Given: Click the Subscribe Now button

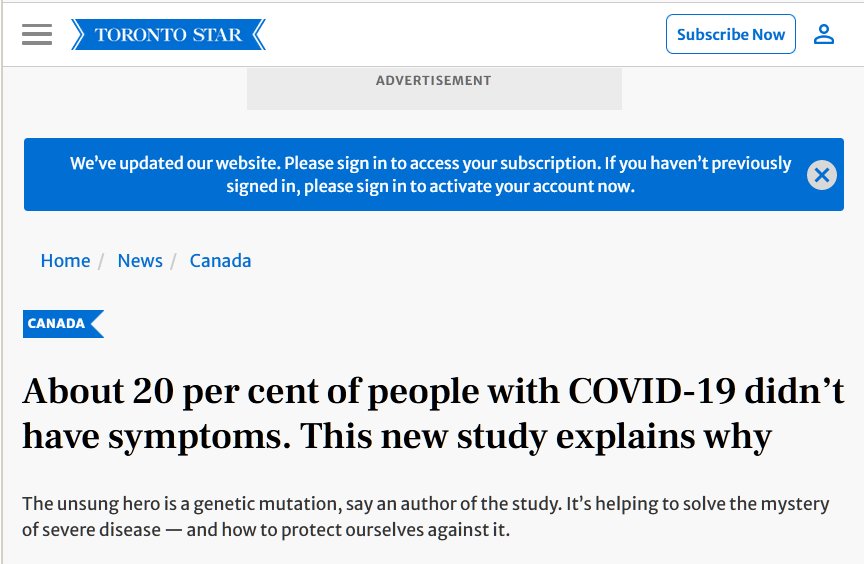Looking at the screenshot, I should point(731,34).
